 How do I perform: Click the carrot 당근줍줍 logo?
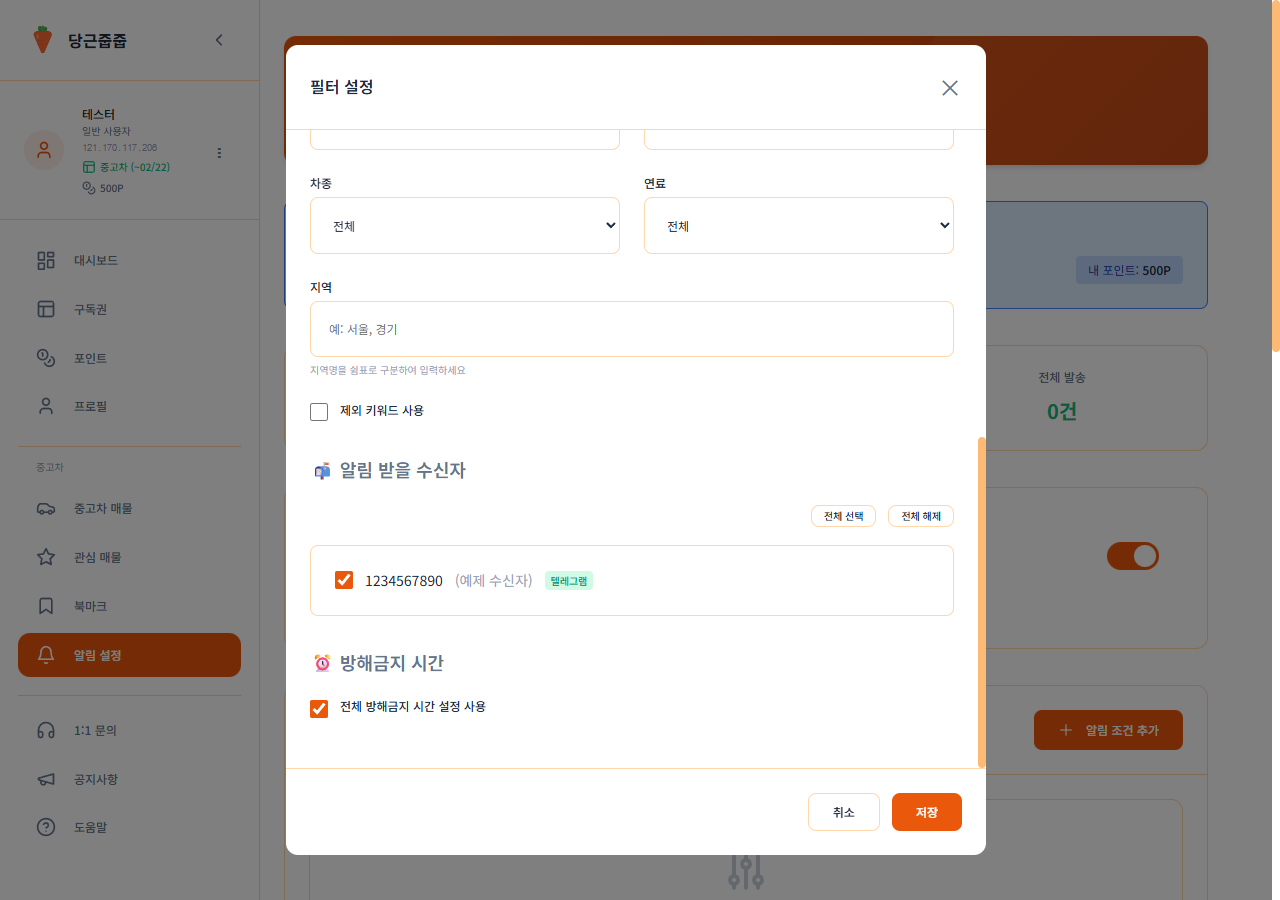click(45, 40)
